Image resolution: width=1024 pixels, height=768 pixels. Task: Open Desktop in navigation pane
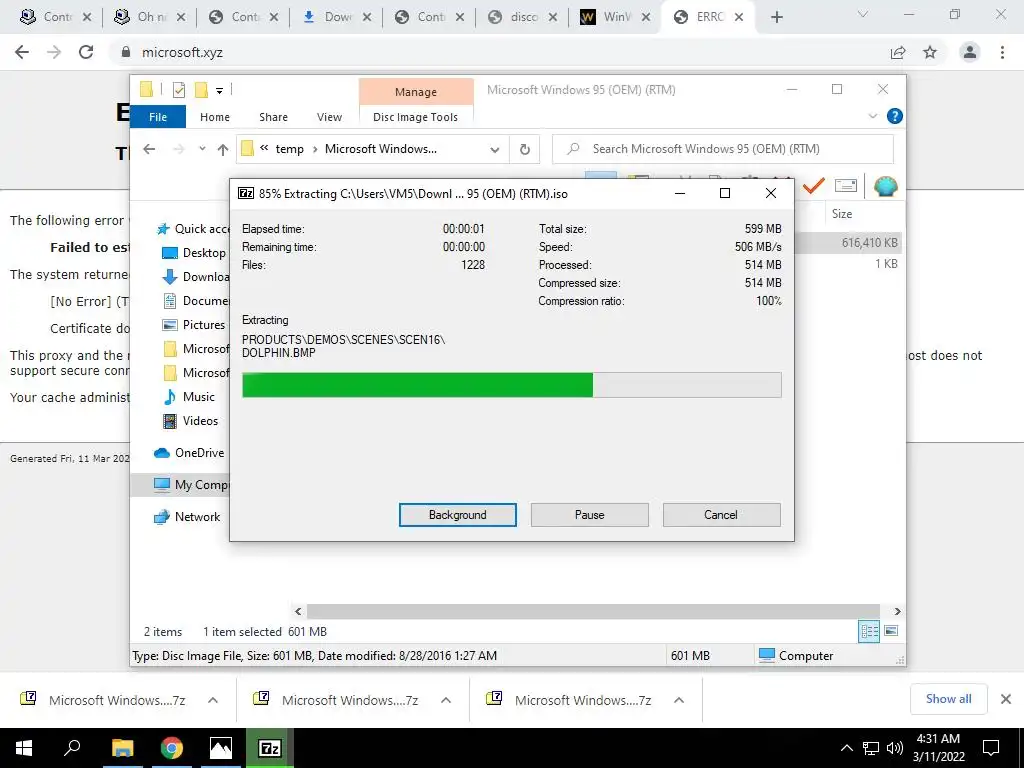pos(194,253)
